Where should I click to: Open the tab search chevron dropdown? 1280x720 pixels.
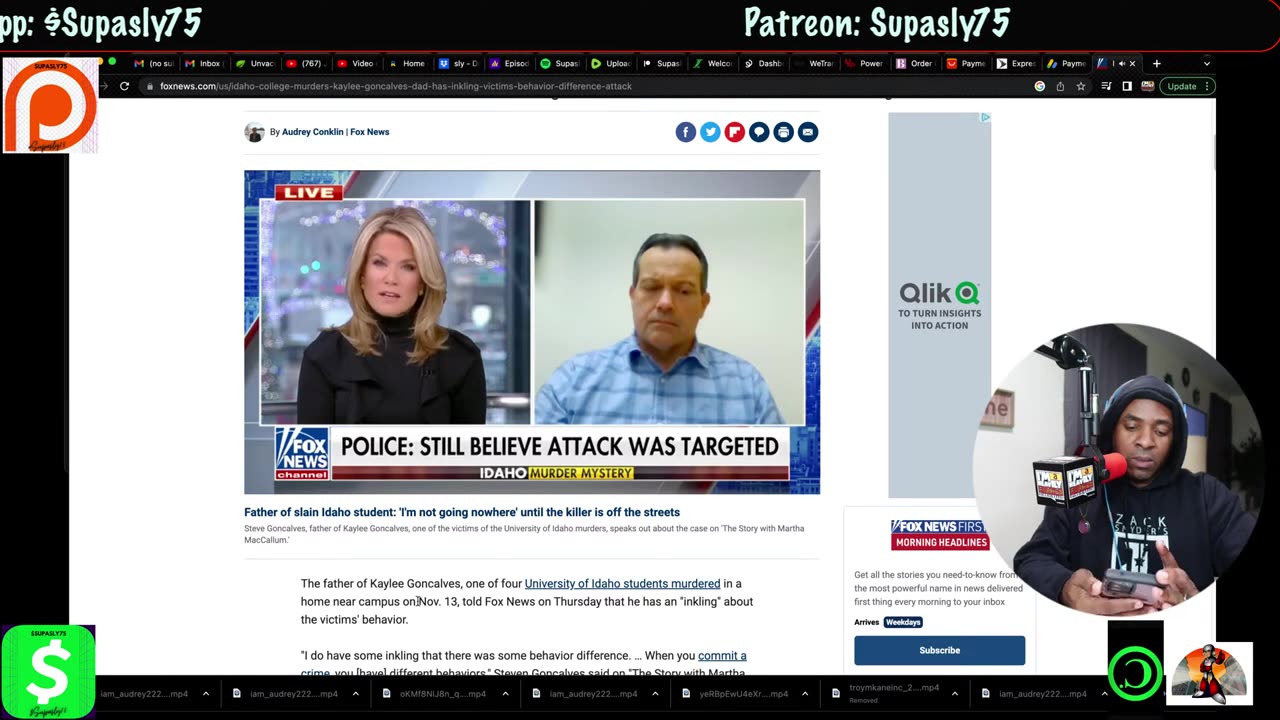click(1207, 63)
